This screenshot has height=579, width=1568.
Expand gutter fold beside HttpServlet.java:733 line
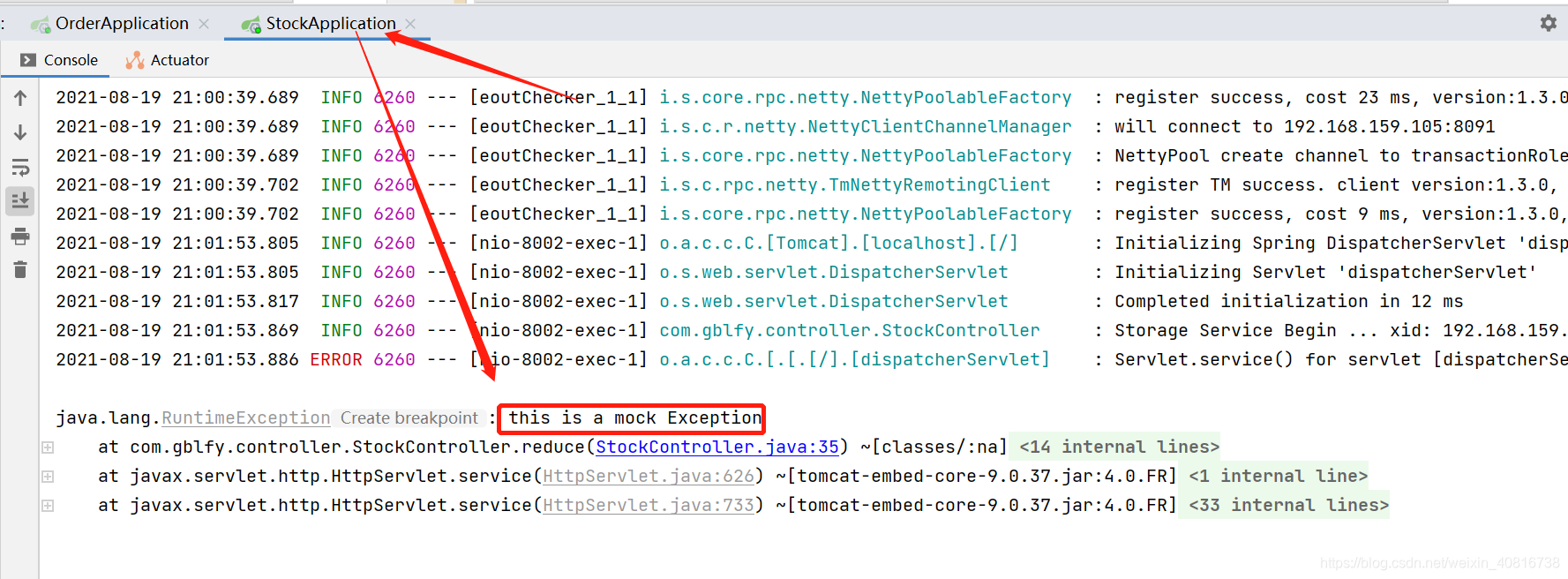(48, 506)
